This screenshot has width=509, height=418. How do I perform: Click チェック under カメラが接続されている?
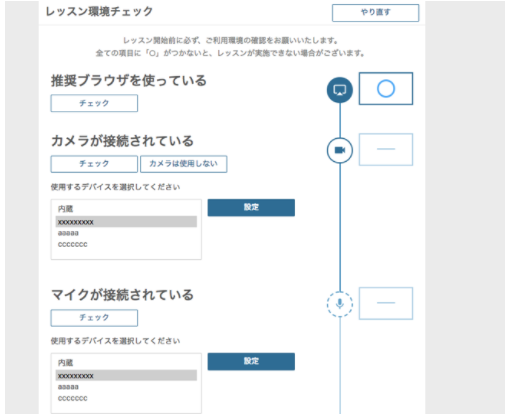coord(94,164)
